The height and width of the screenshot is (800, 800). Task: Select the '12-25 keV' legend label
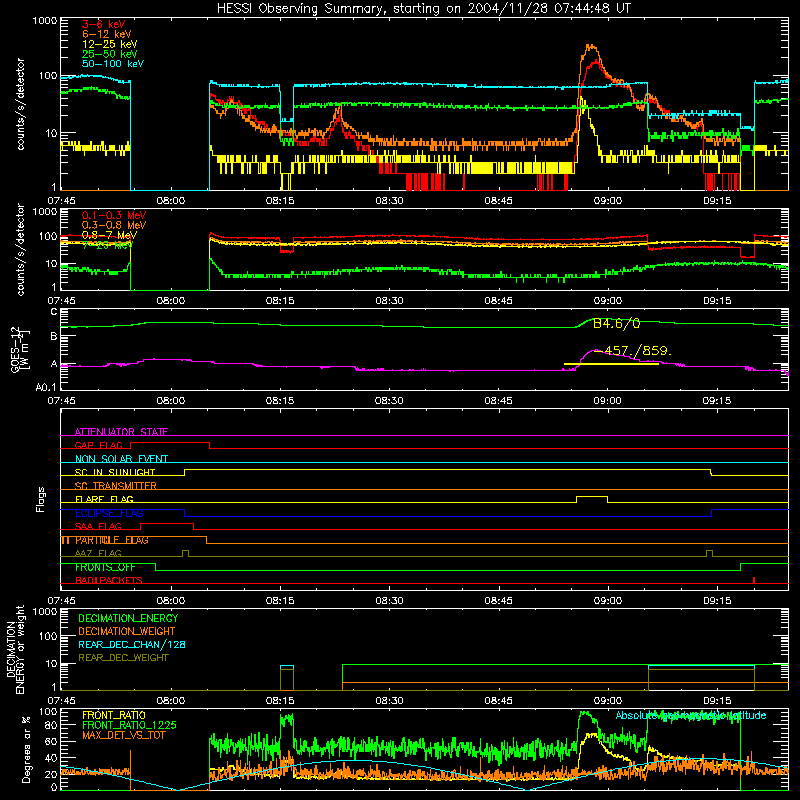pyautogui.click(x=110, y=44)
